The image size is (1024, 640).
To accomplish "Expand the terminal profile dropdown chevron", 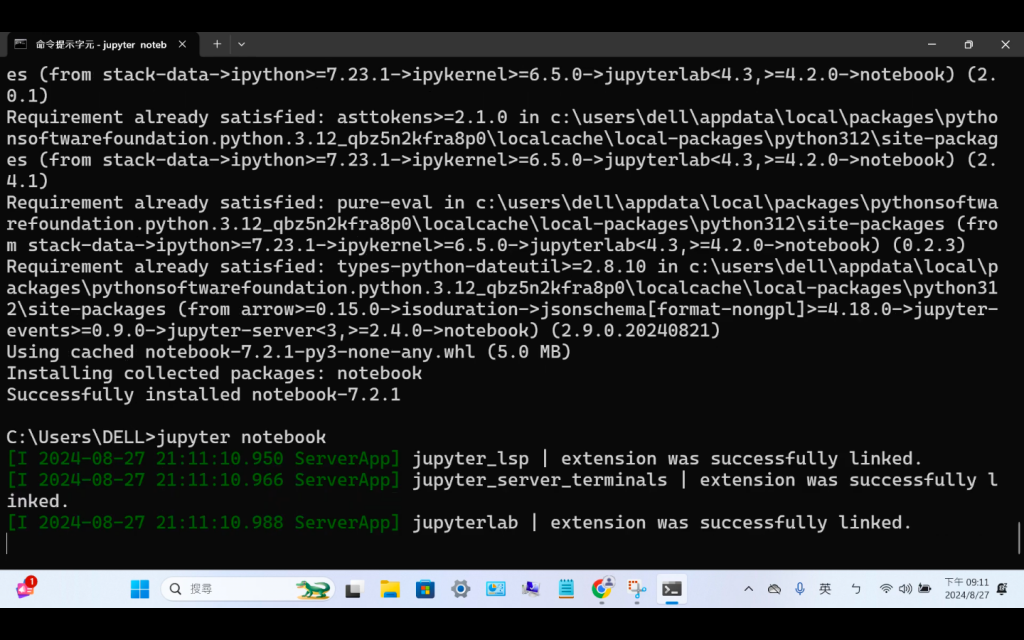I will click(x=242, y=44).
